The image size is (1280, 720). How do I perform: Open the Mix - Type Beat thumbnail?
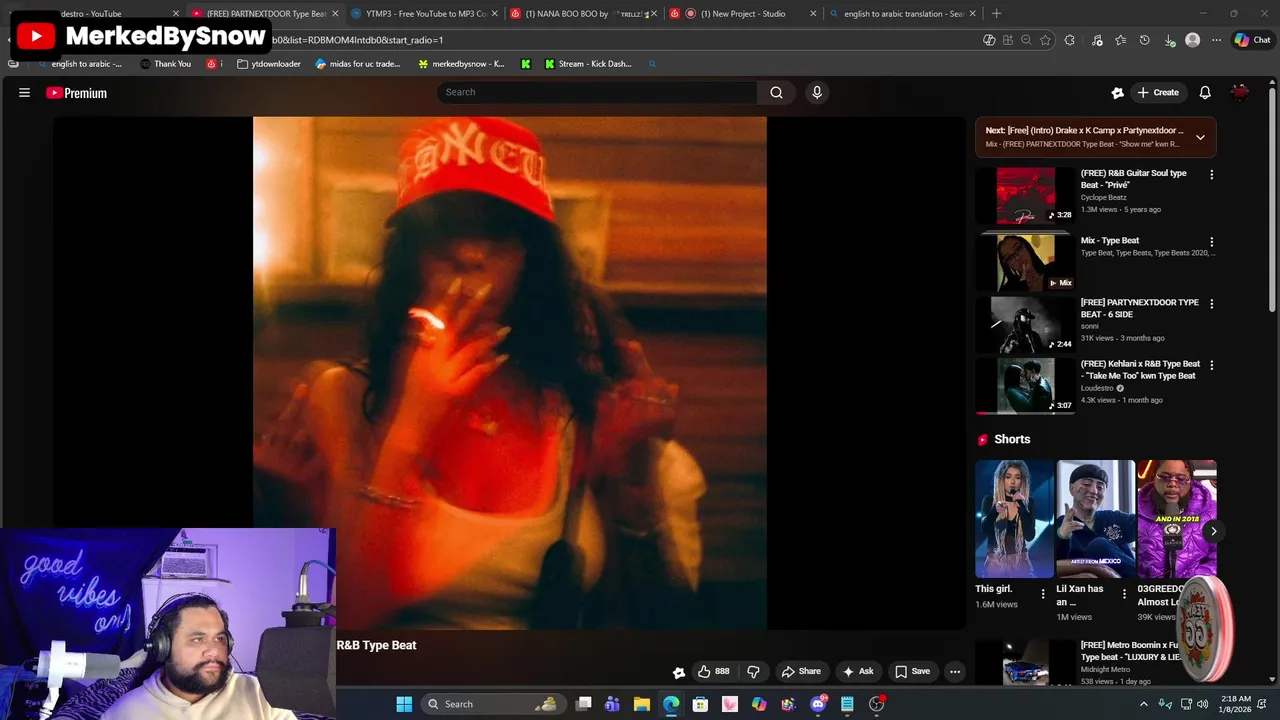point(1025,262)
